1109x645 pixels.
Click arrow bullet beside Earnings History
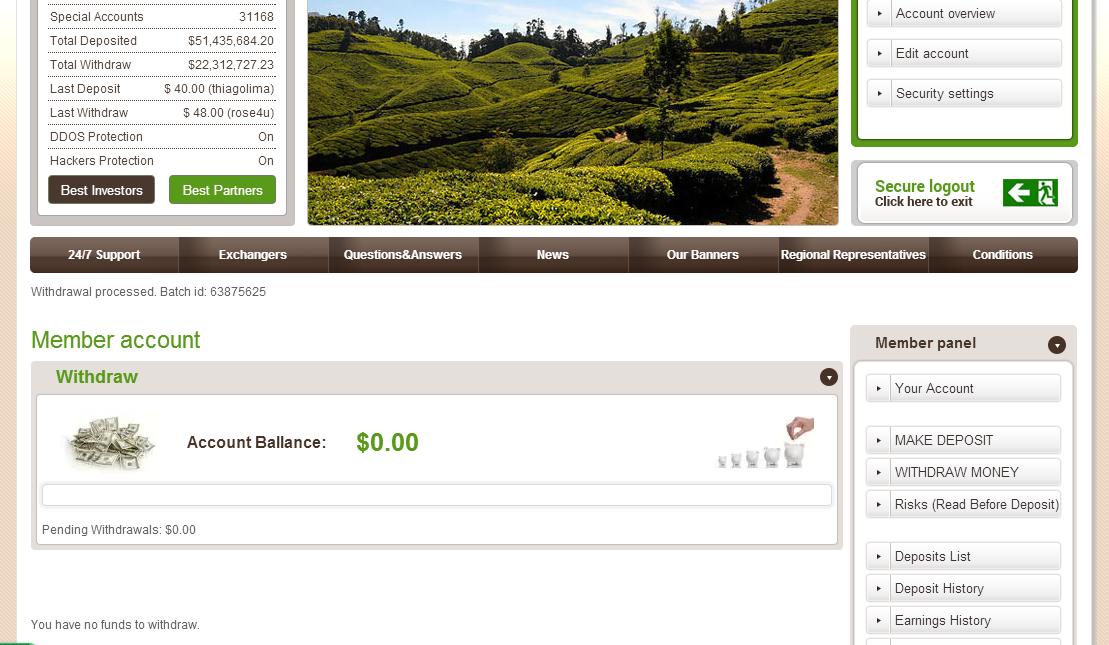pyautogui.click(x=878, y=620)
